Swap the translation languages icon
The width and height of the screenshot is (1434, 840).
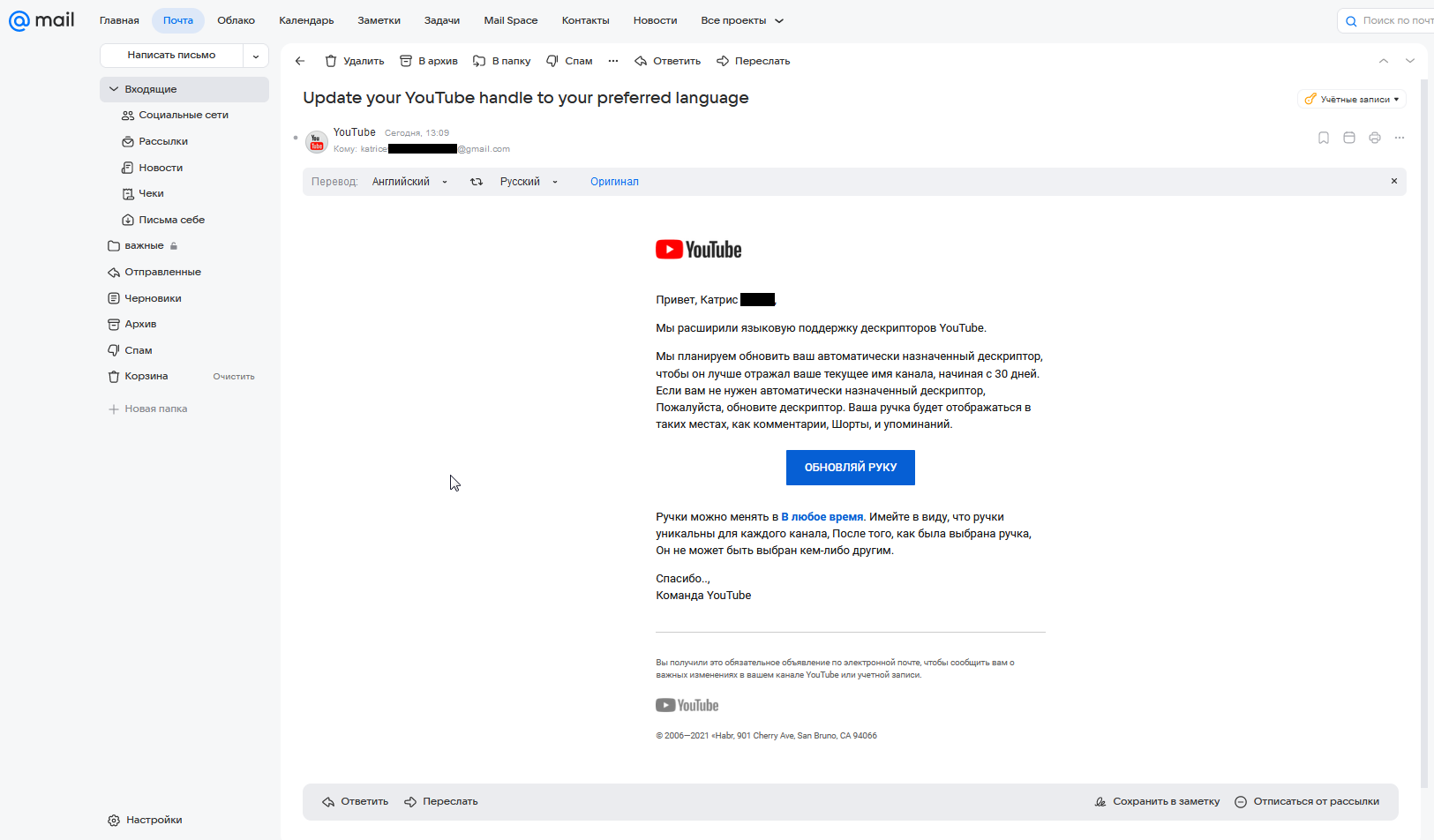coord(477,182)
